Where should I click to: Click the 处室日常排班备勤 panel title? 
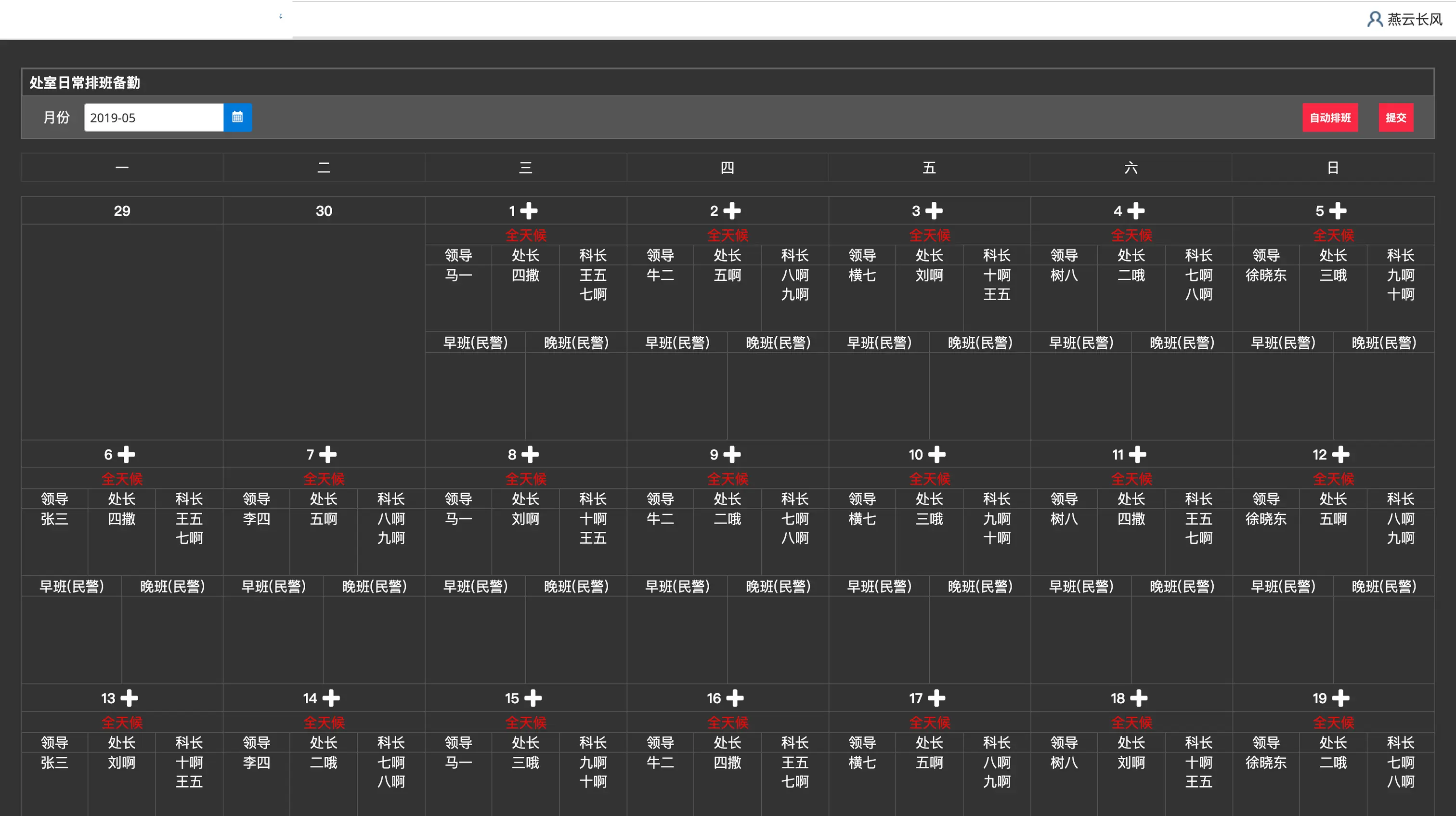[85, 82]
